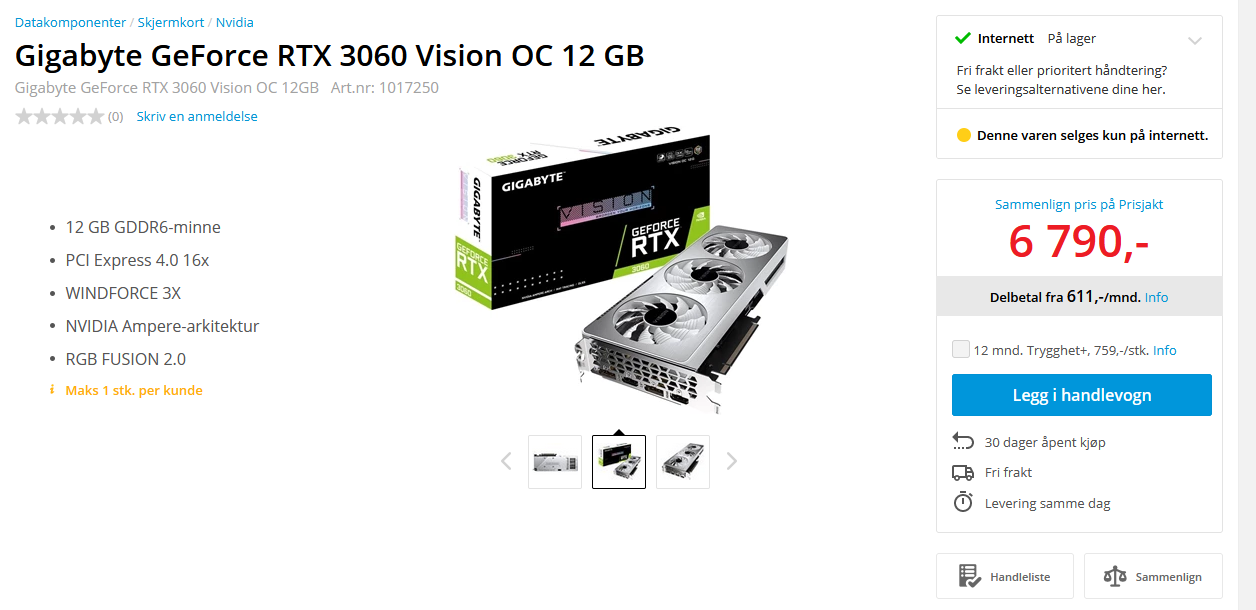This screenshot has width=1256, height=610.
Task: Click the Sammenlign scales icon
Action: coord(1114,576)
